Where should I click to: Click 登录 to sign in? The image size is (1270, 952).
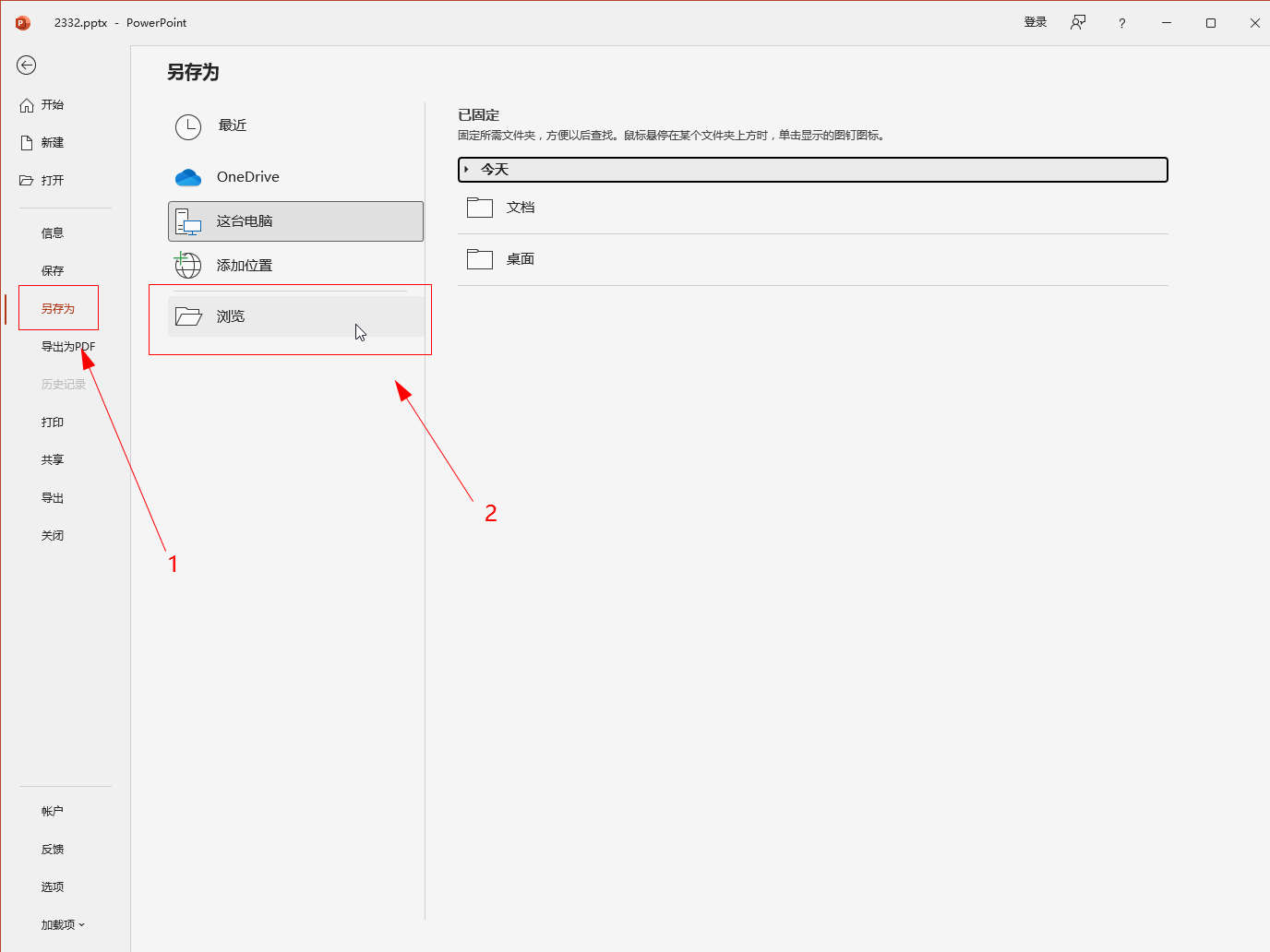(x=1035, y=23)
